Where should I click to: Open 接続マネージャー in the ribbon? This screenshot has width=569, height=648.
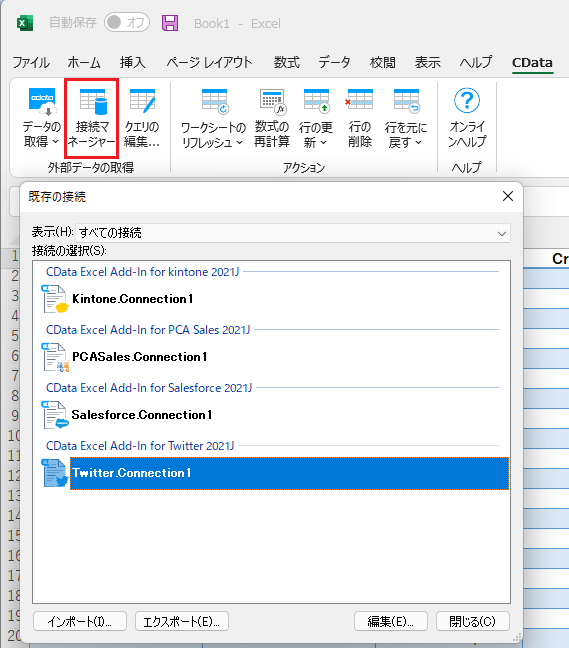coord(91,118)
